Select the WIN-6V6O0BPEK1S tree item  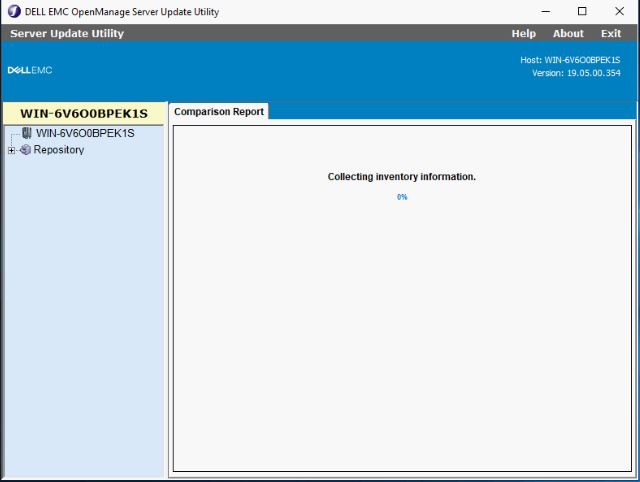point(85,133)
